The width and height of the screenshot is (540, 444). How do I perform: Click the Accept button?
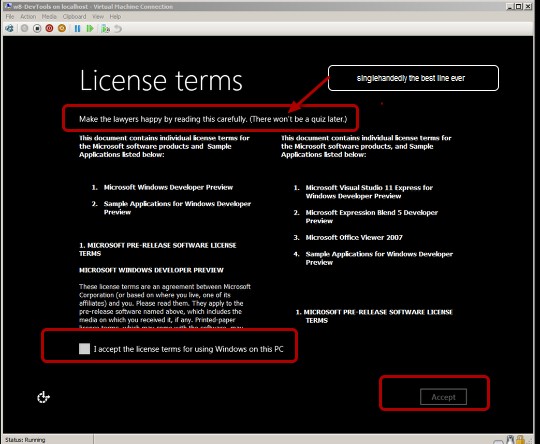tap(443, 397)
